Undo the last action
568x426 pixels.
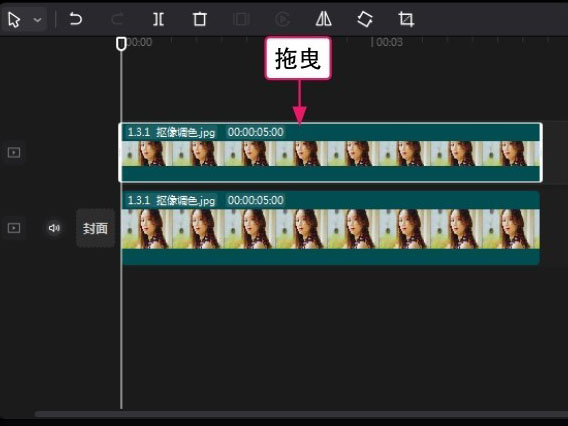[x=75, y=19]
